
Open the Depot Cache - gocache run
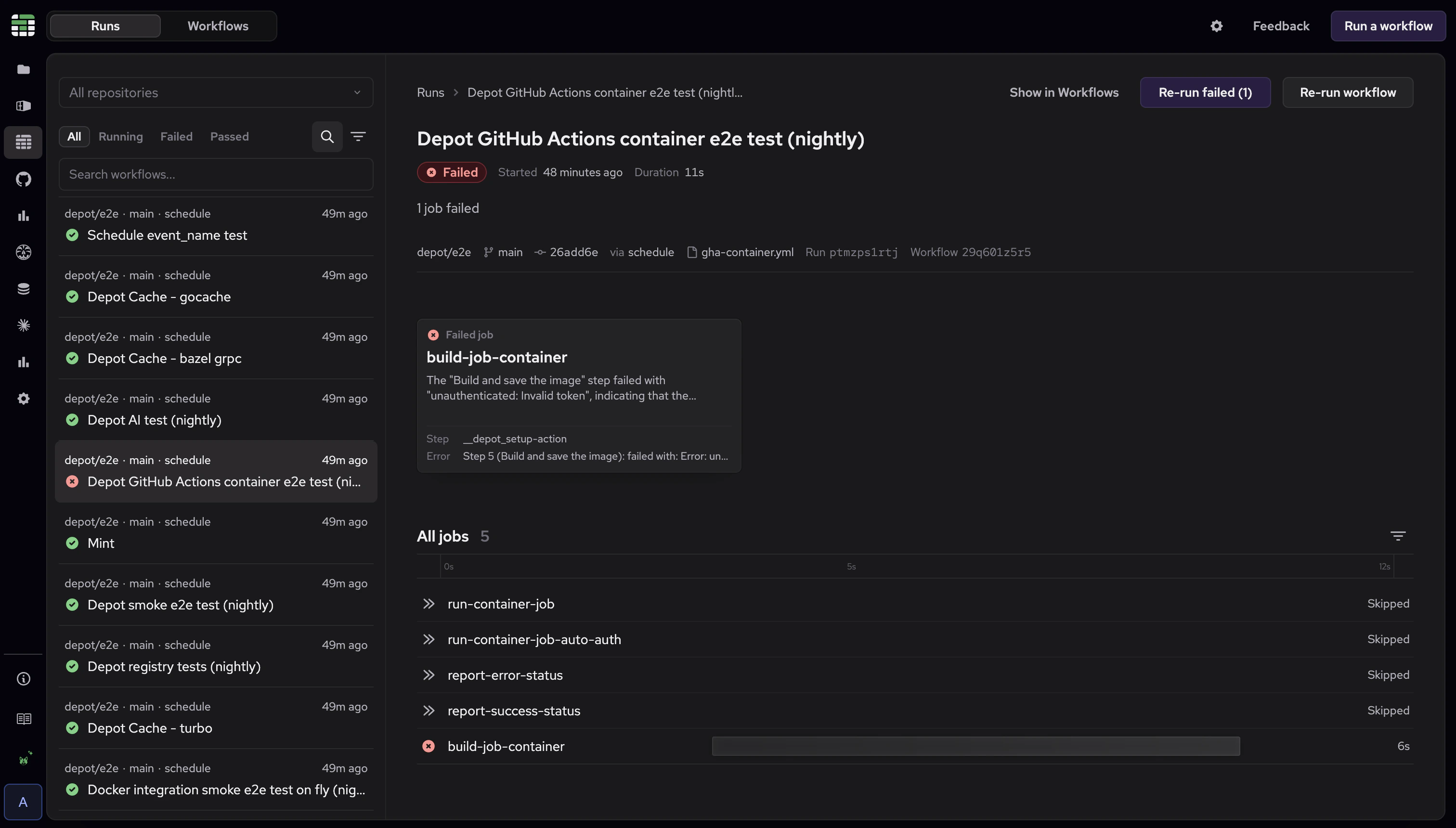coord(216,286)
